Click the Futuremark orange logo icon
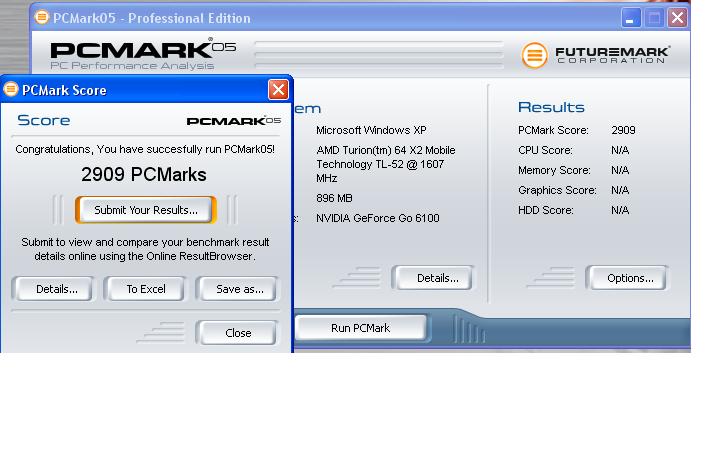The image size is (720, 450). [534, 55]
